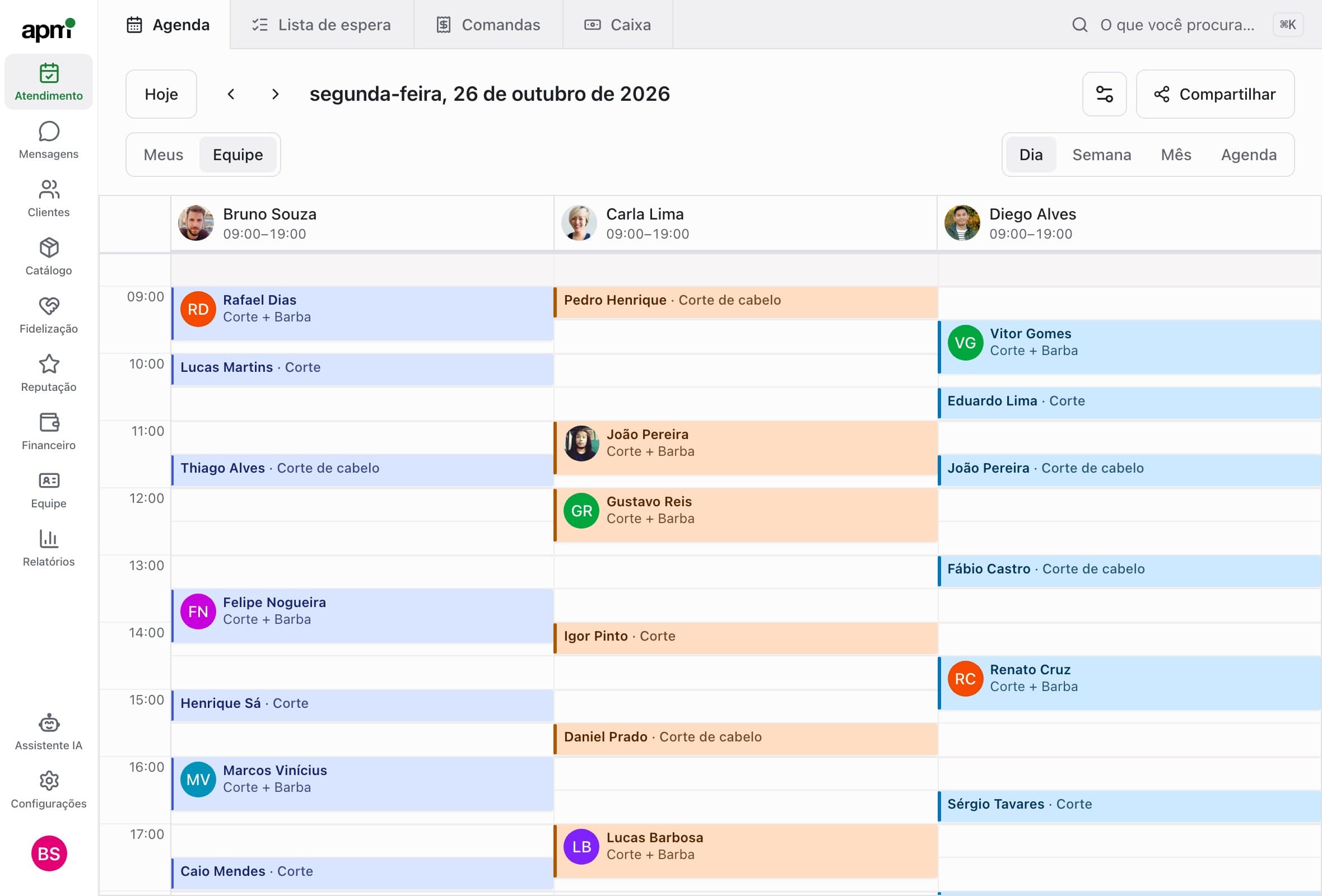The width and height of the screenshot is (1322, 896).
Task: Open the Caixa tab
Action: (618, 25)
